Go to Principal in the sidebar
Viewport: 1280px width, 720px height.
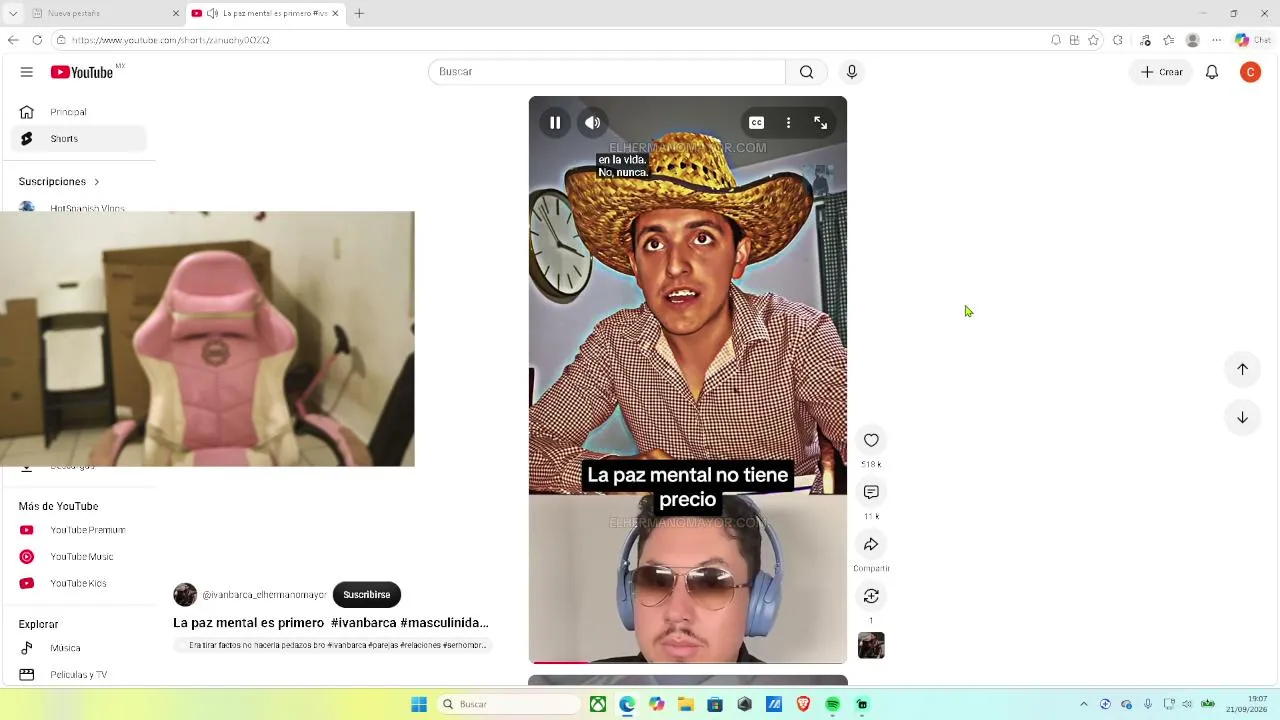tap(78, 112)
